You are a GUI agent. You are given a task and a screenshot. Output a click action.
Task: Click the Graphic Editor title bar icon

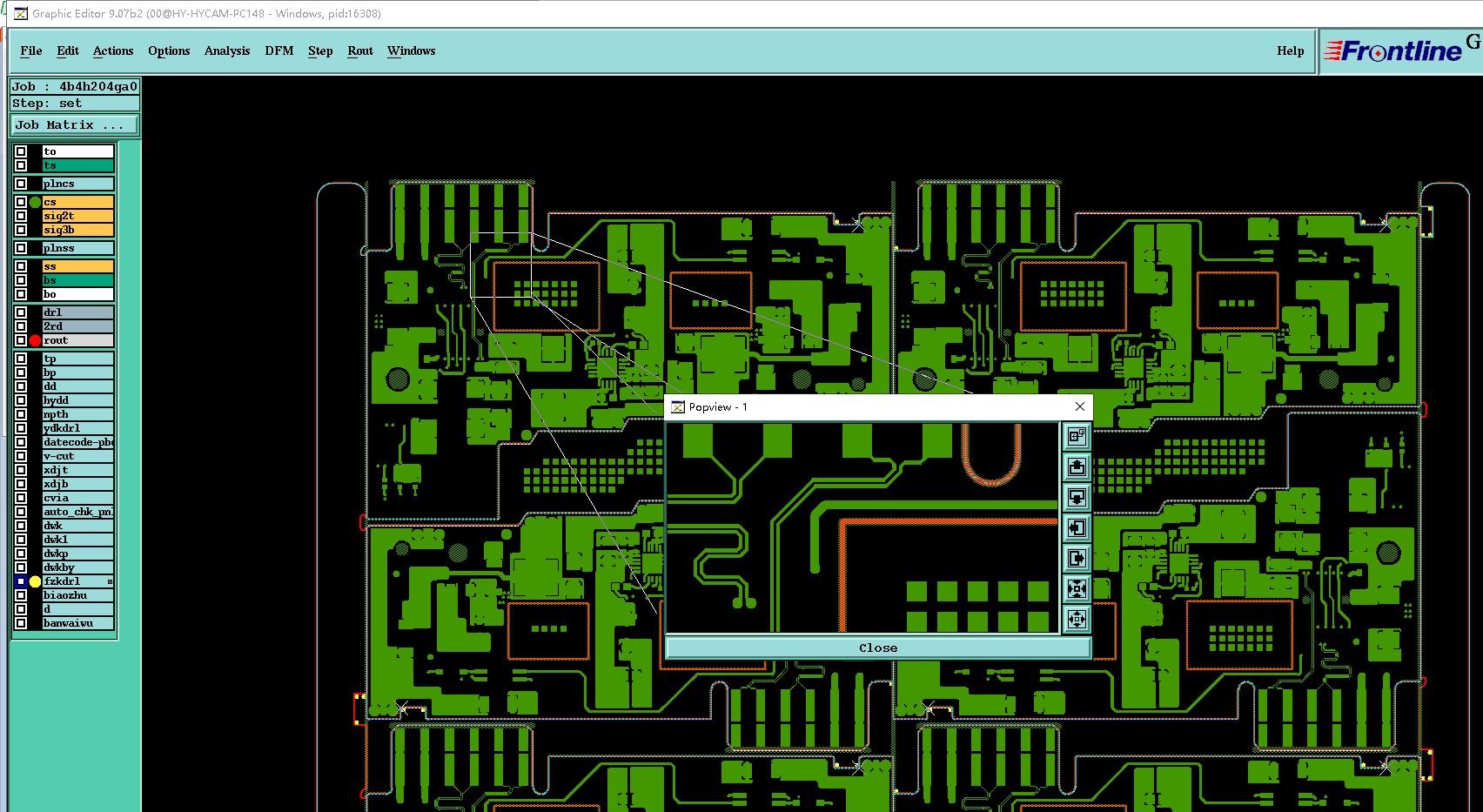pyautogui.click(x=21, y=13)
